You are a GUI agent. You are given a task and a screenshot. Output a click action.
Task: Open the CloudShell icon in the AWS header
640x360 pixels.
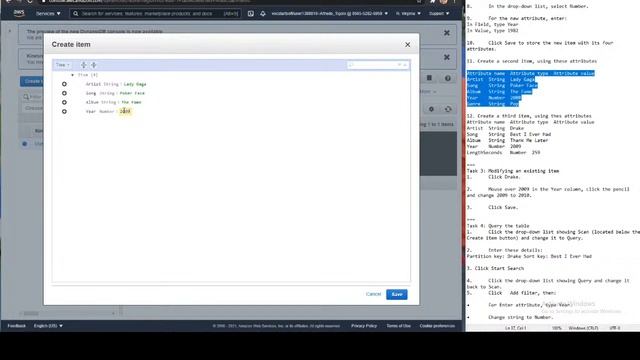(x=251, y=13)
